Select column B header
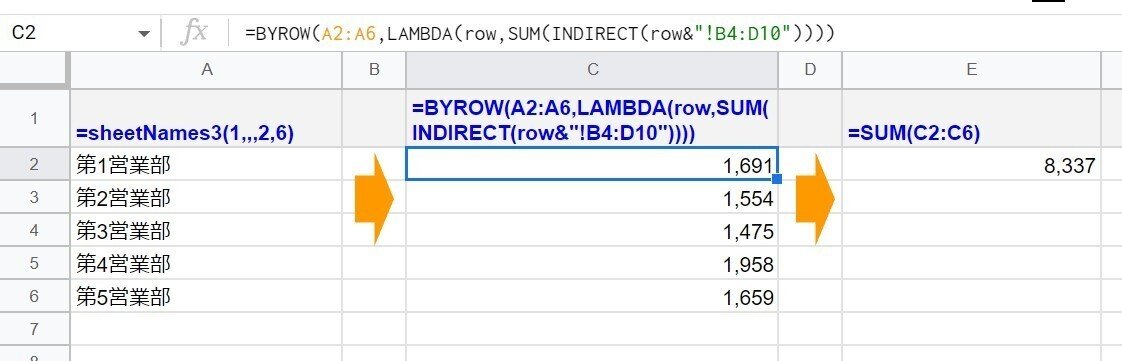Viewport: 1122px width, 361px height. pos(374,69)
